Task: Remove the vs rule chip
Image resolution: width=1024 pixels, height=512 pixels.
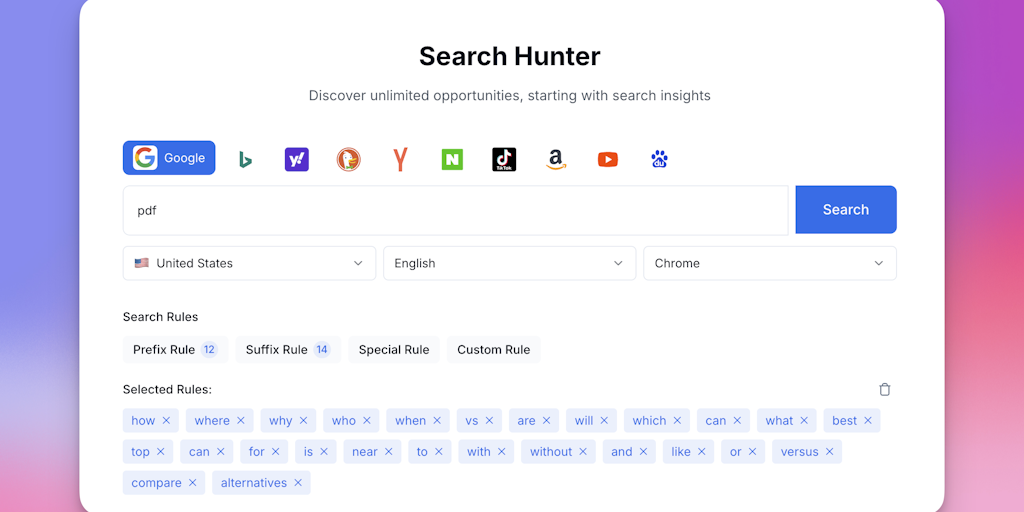Action: point(489,421)
